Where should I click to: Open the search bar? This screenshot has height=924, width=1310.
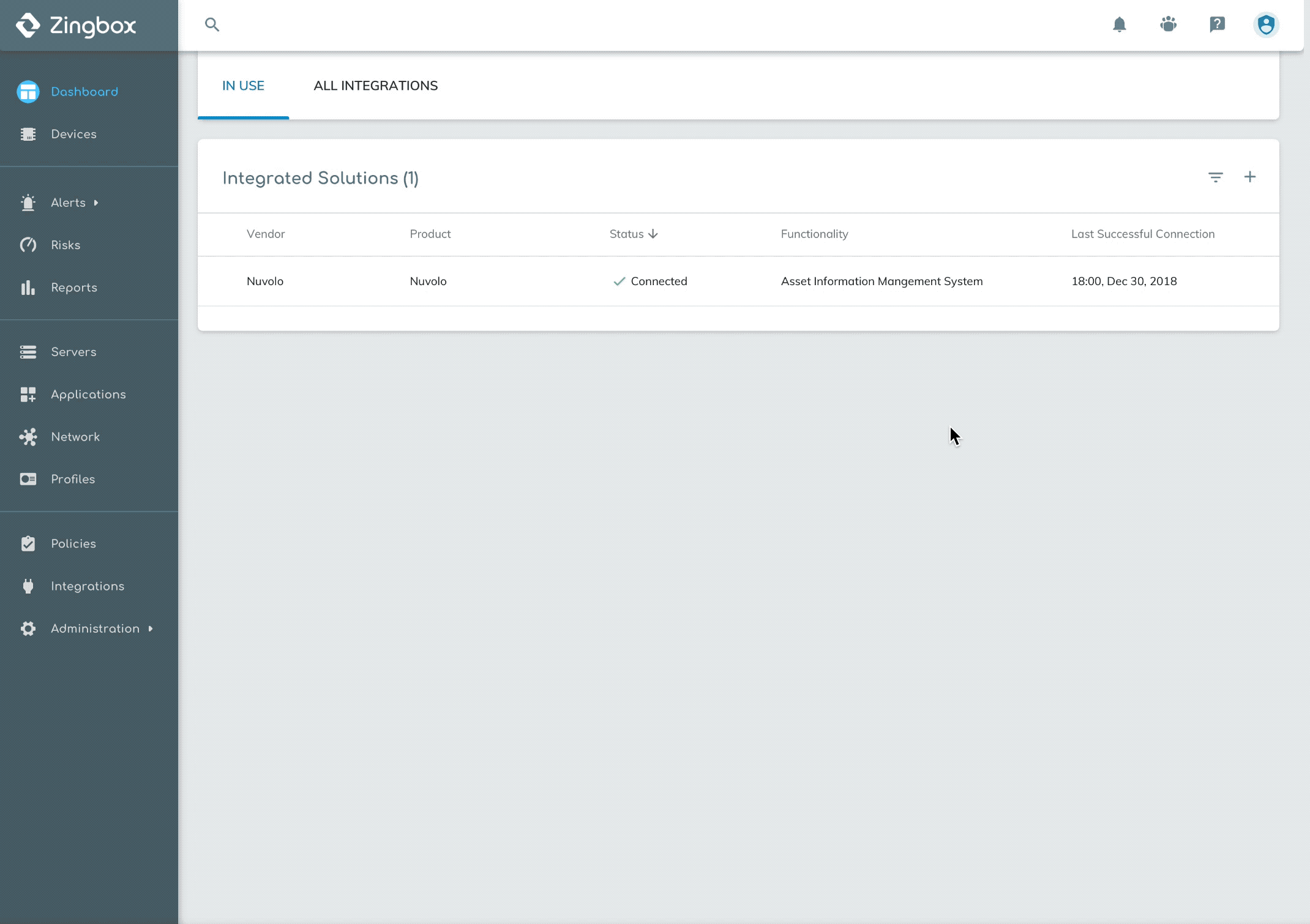pos(212,24)
